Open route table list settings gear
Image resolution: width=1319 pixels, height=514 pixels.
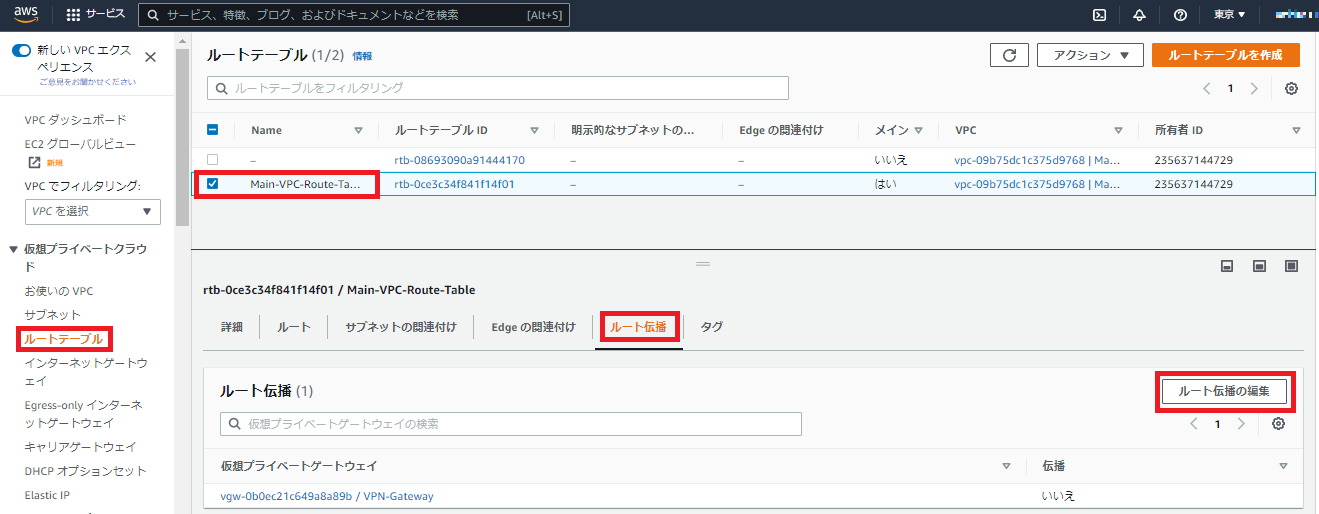pos(1291,88)
